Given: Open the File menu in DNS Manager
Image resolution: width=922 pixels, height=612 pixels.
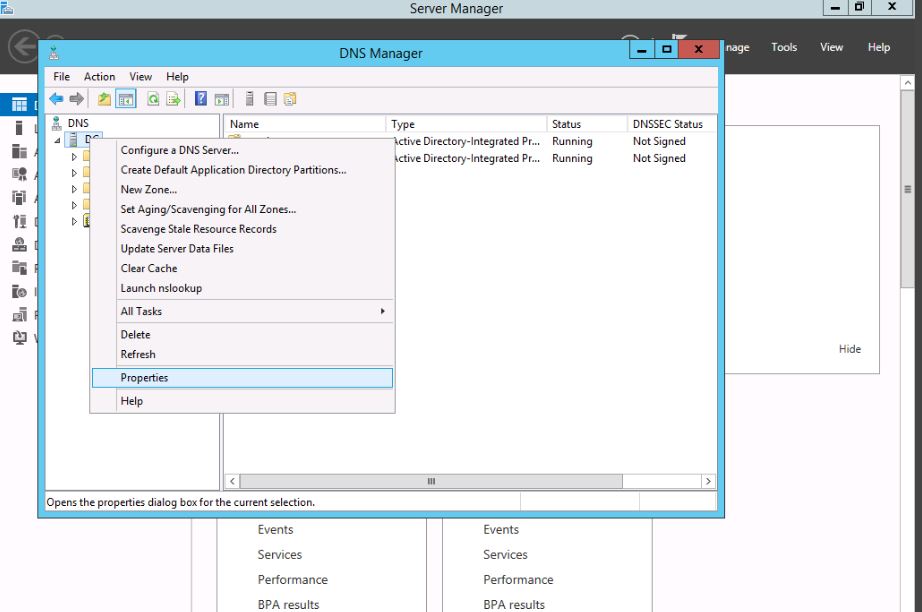Looking at the screenshot, I should click(x=61, y=76).
